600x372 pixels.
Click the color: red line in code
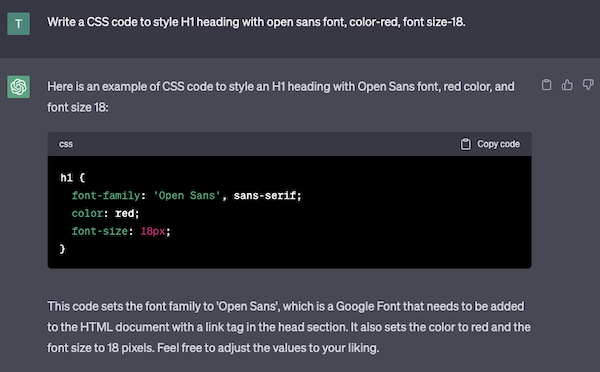click(x=105, y=213)
